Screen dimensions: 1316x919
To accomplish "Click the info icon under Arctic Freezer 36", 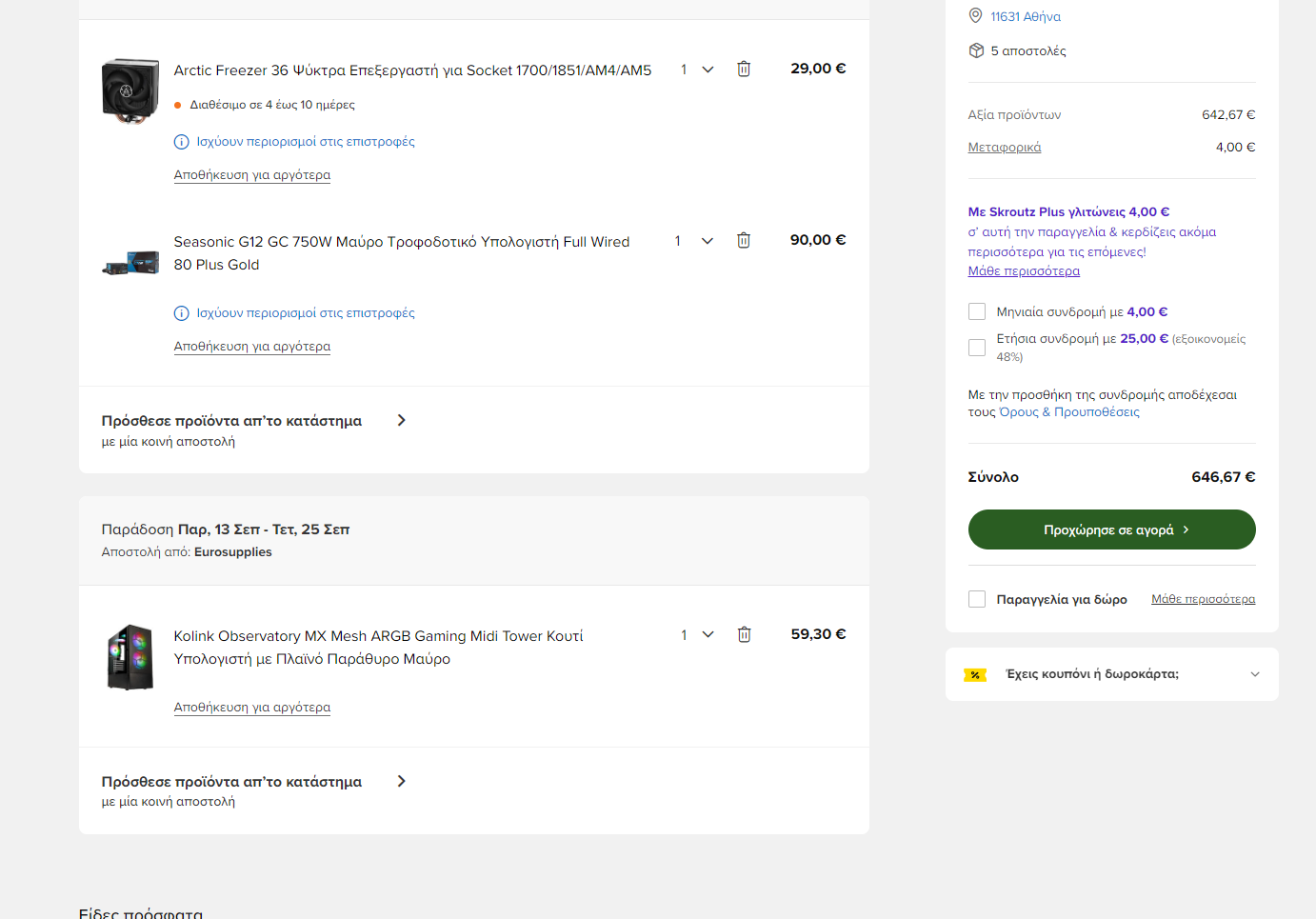I will tap(181, 142).
